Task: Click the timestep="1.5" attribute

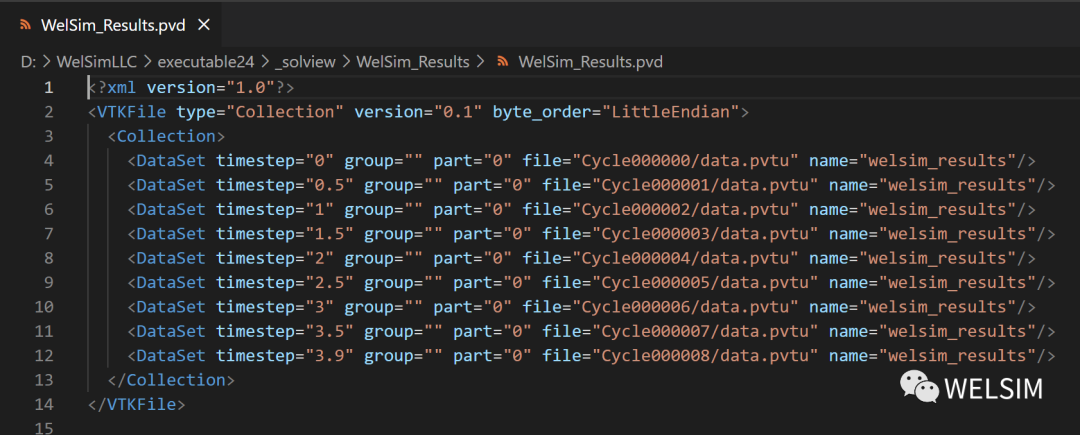Action: pyautogui.click(x=286, y=234)
